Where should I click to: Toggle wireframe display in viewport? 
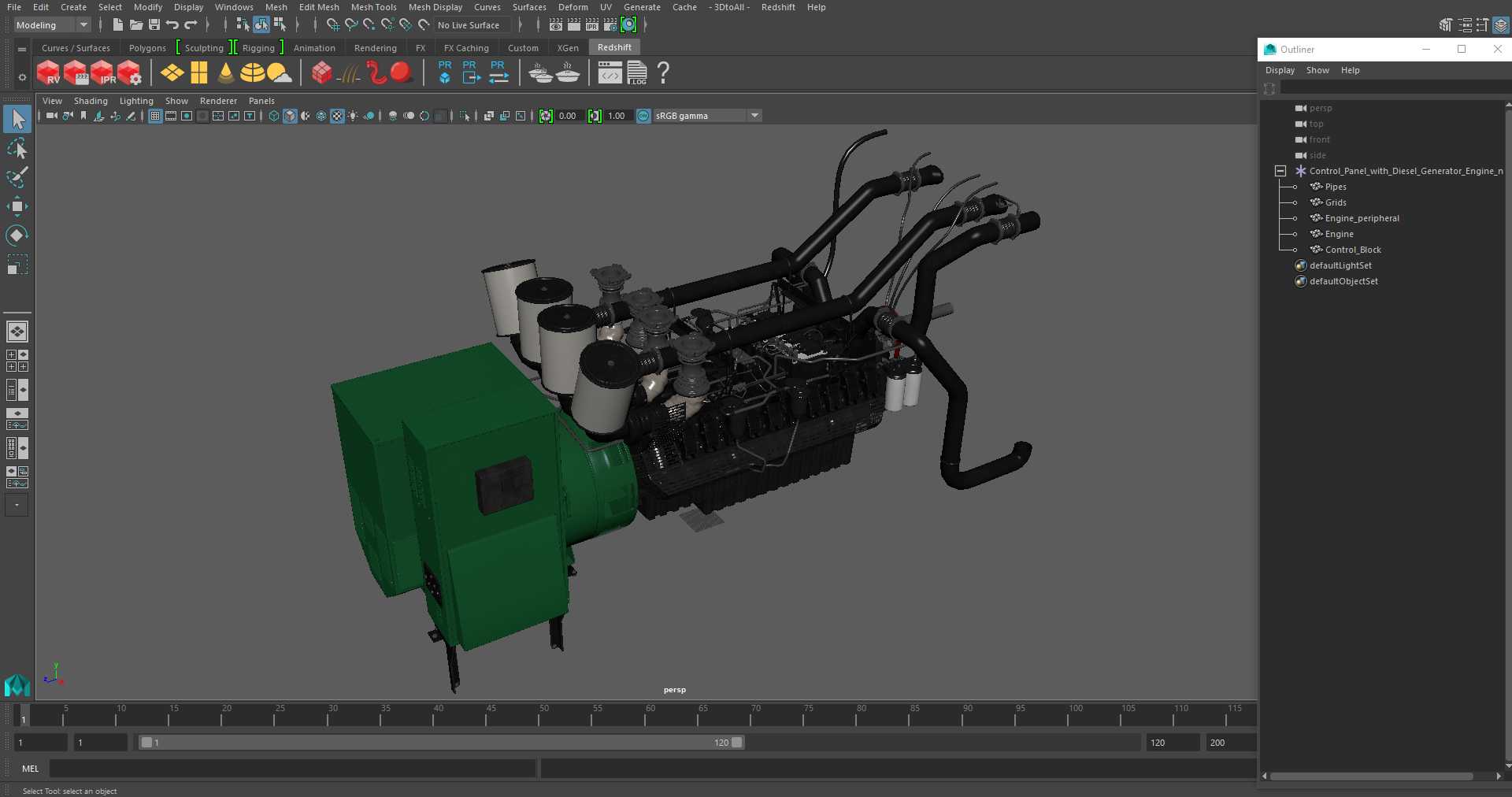[274, 116]
